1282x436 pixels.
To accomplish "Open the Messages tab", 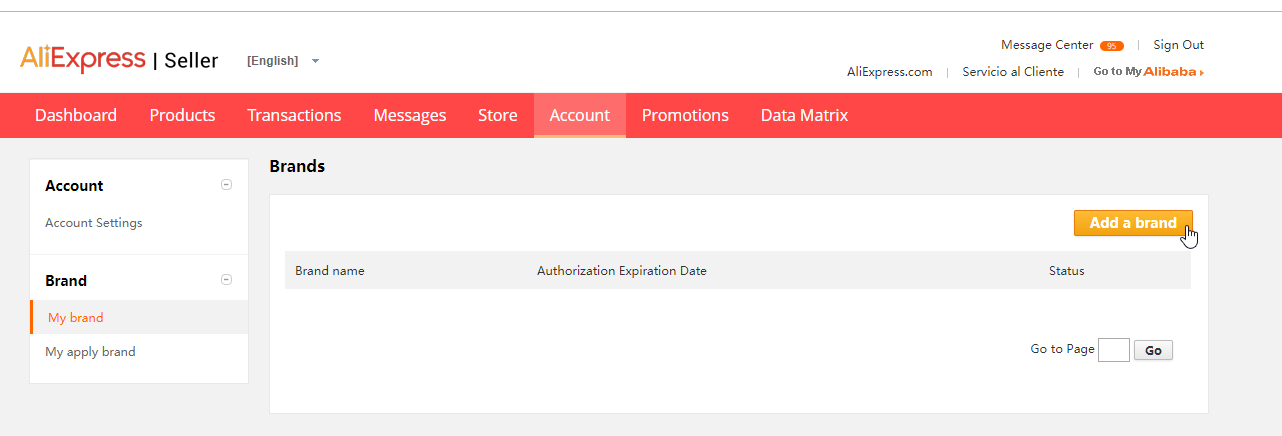I will tap(409, 115).
